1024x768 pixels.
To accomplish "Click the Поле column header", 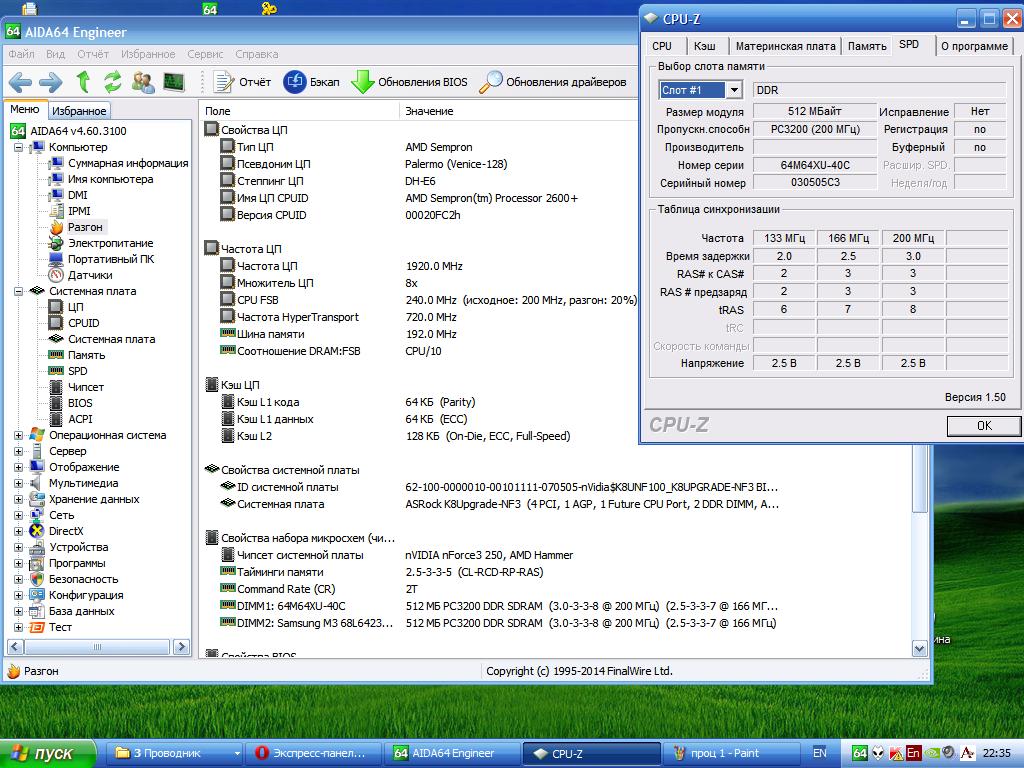I will coord(298,111).
